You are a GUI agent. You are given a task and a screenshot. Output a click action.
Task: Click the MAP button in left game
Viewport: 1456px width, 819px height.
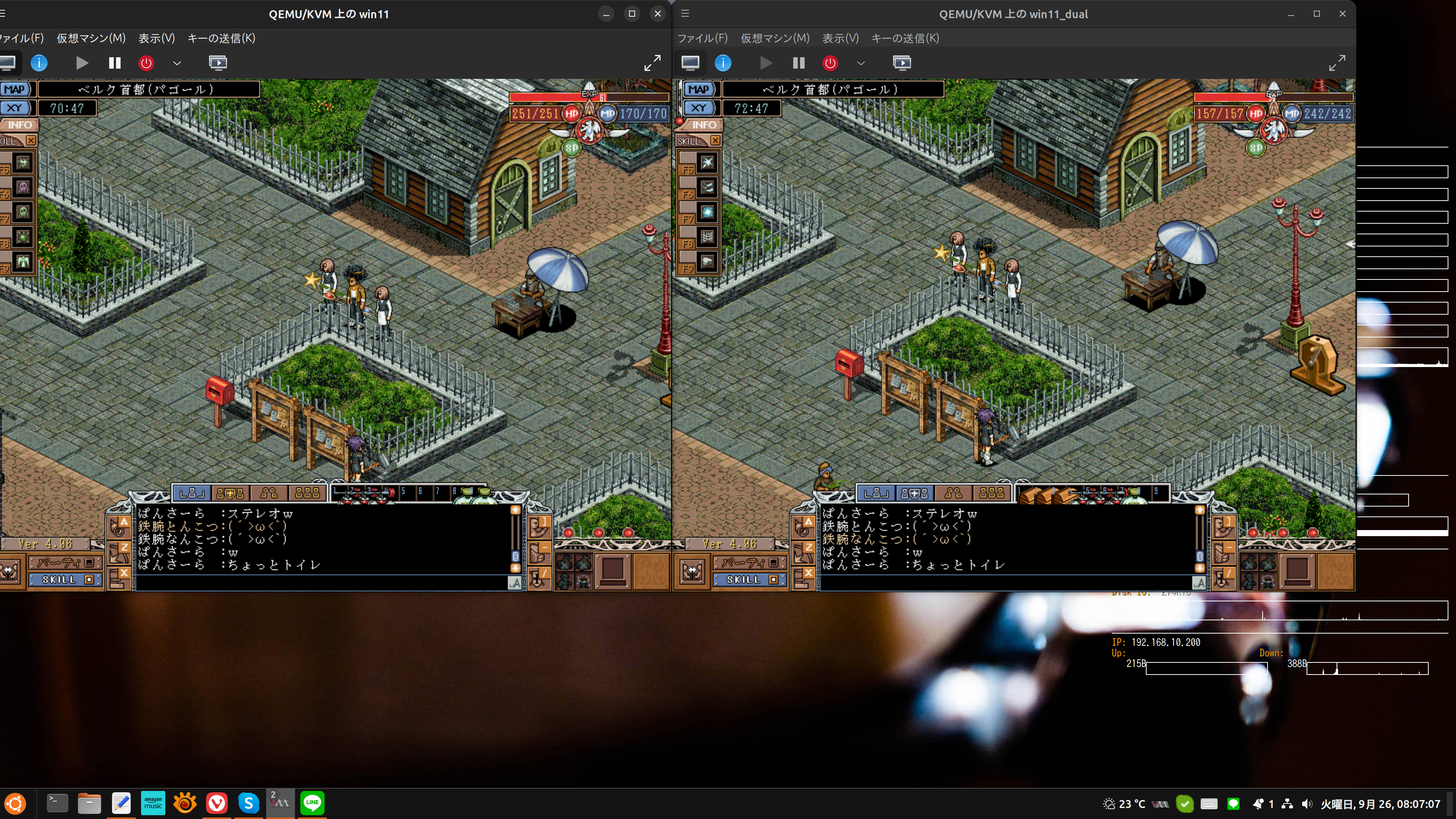(x=15, y=89)
